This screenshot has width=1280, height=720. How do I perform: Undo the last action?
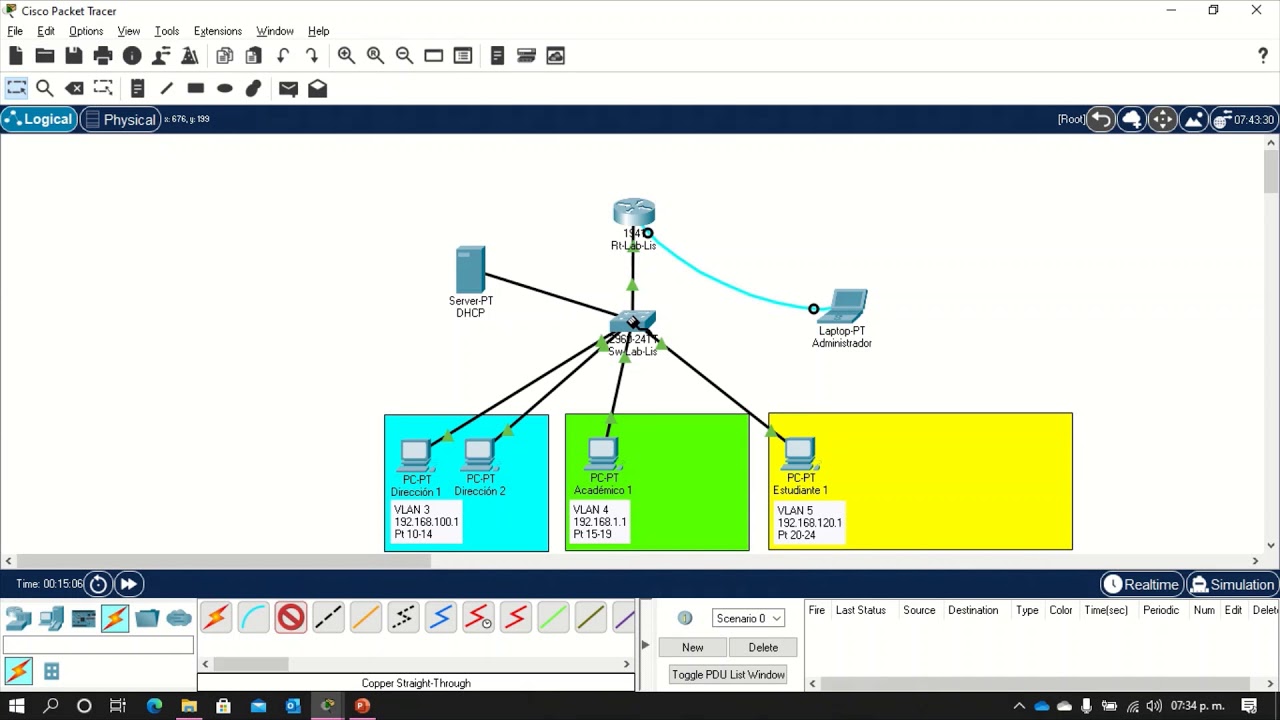[x=283, y=56]
